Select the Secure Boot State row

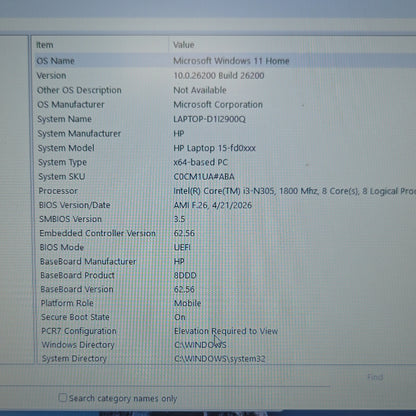225,317
